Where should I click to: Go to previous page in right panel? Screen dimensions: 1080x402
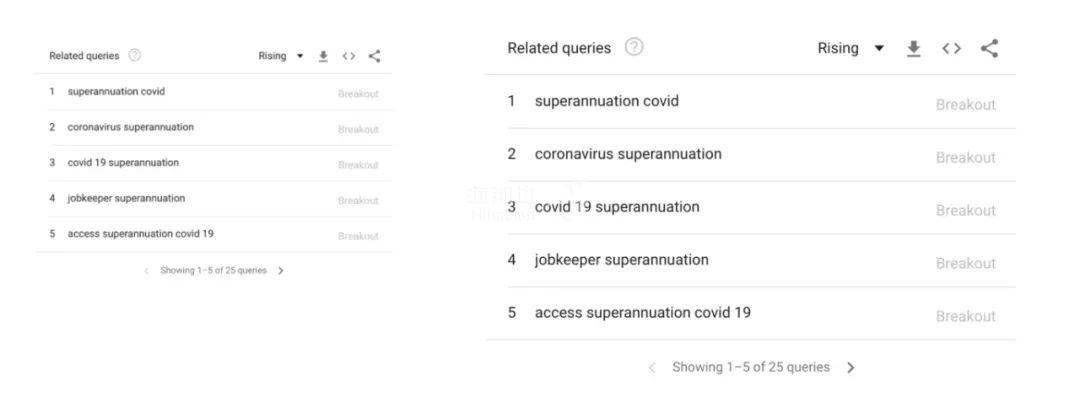click(x=652, y=368)
